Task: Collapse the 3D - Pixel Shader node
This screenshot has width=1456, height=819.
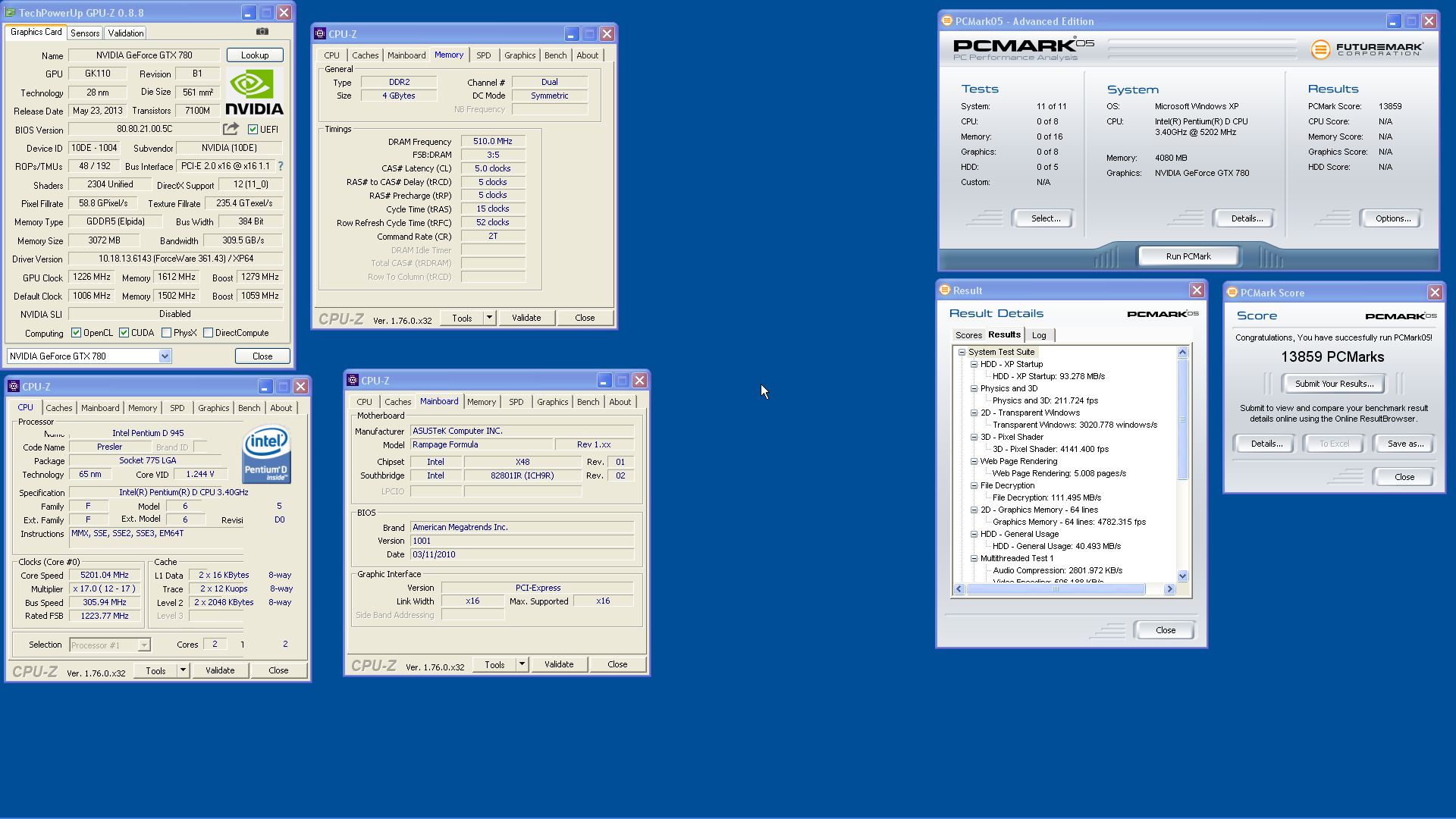Action: (974, 437)
